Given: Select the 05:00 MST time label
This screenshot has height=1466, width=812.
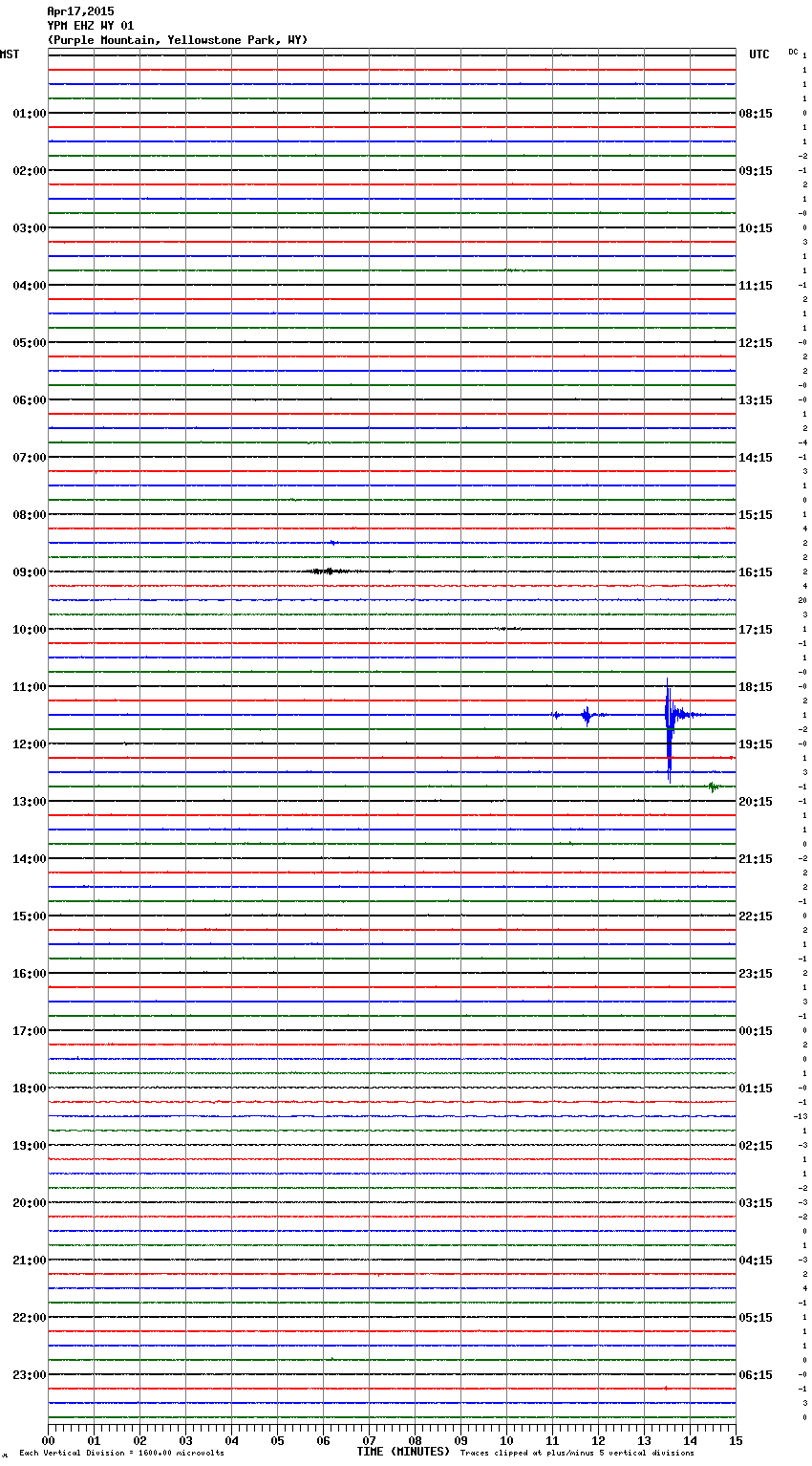Looking at the screenshot, I should point(30,343).
